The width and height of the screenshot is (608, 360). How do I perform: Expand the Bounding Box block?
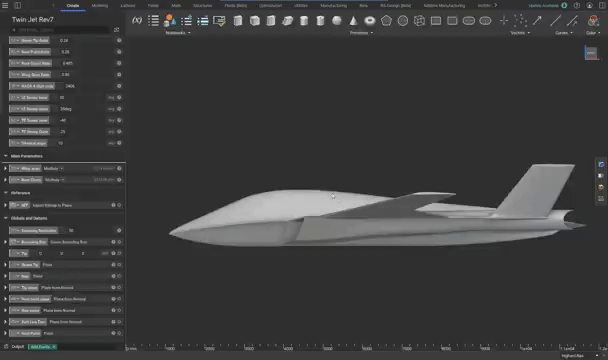pyautogui.click(x=5, y=242)
